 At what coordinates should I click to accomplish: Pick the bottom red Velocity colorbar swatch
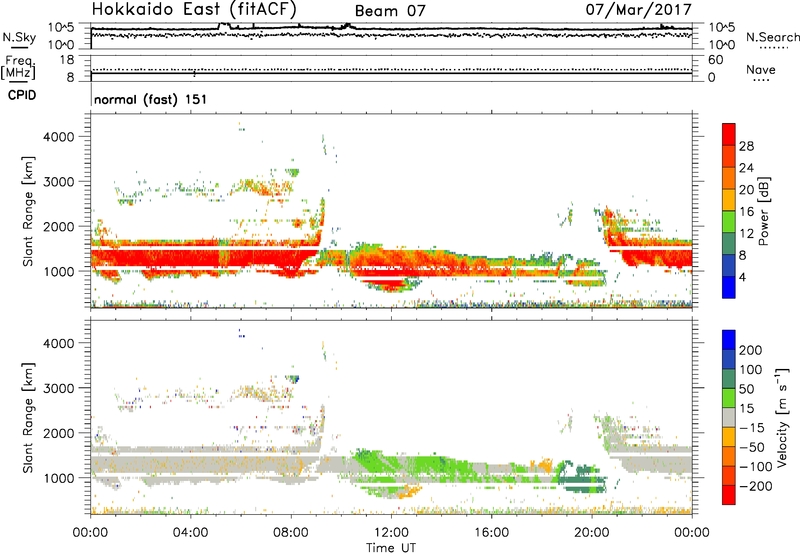[x=729, y=495]
